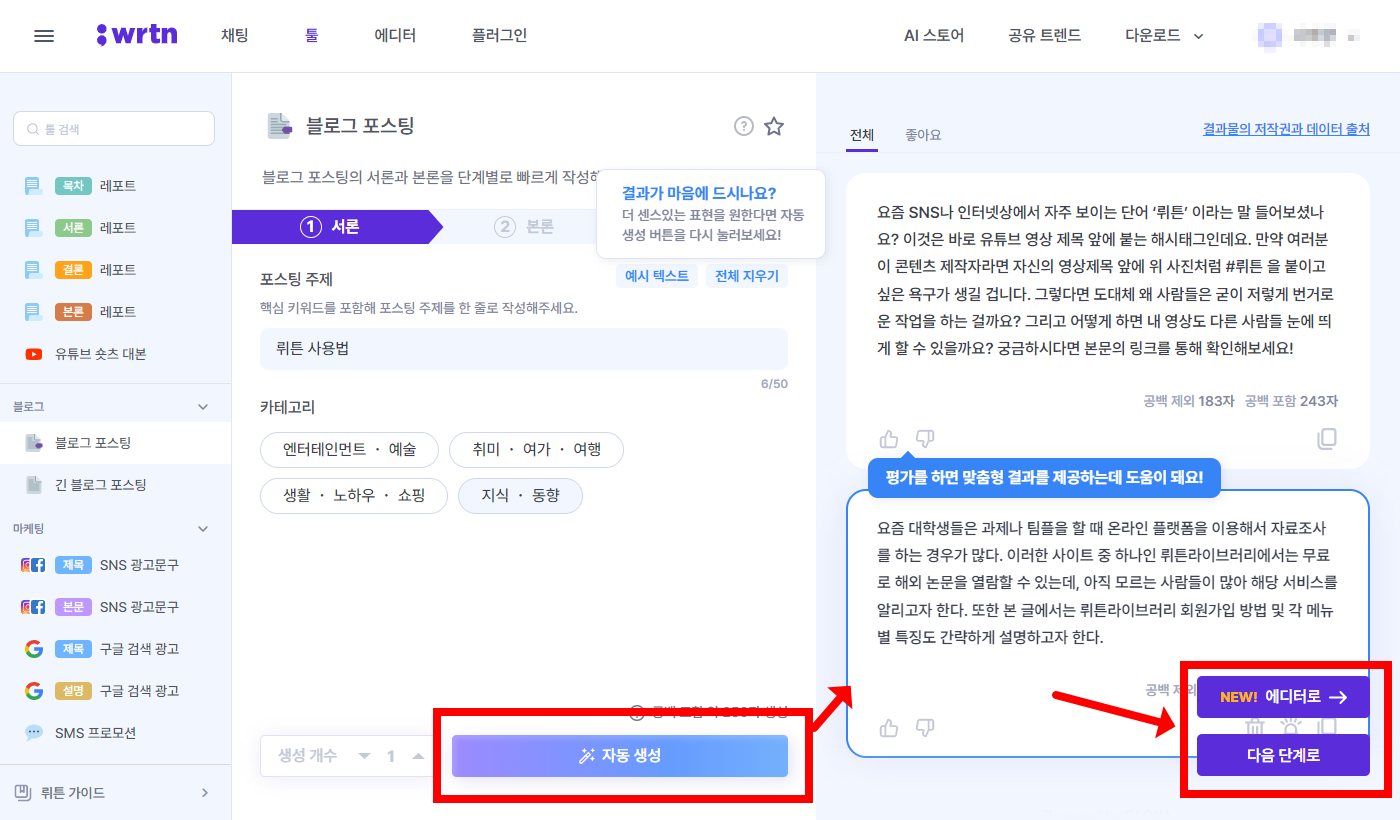Click the 자동 생성 button
Viewport: 1400px width, 820px height.
pyautogui.click(x=622, y=756)
